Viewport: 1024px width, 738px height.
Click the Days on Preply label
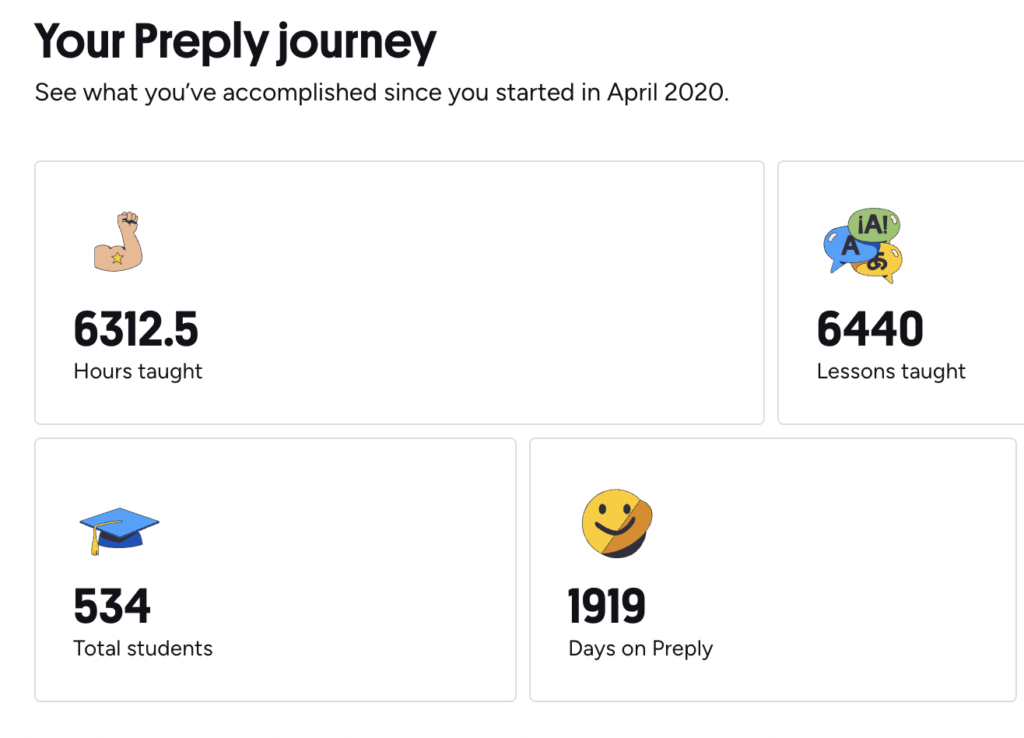(641, 649)
